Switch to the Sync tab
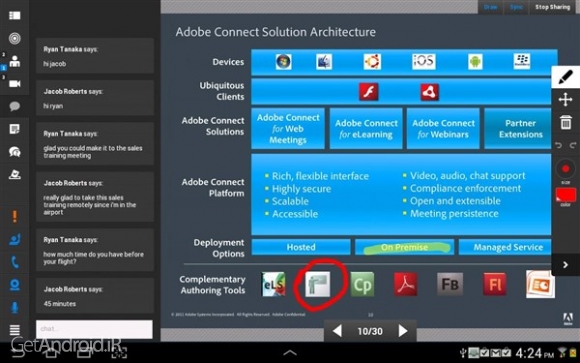The image size is (580, 363). click(516, 7)
